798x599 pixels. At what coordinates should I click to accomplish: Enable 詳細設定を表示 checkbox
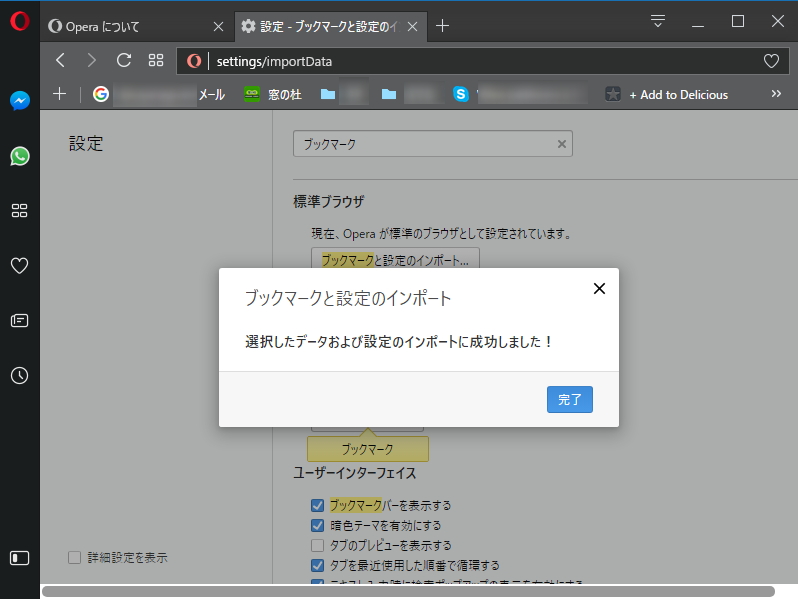click(74, 558)
